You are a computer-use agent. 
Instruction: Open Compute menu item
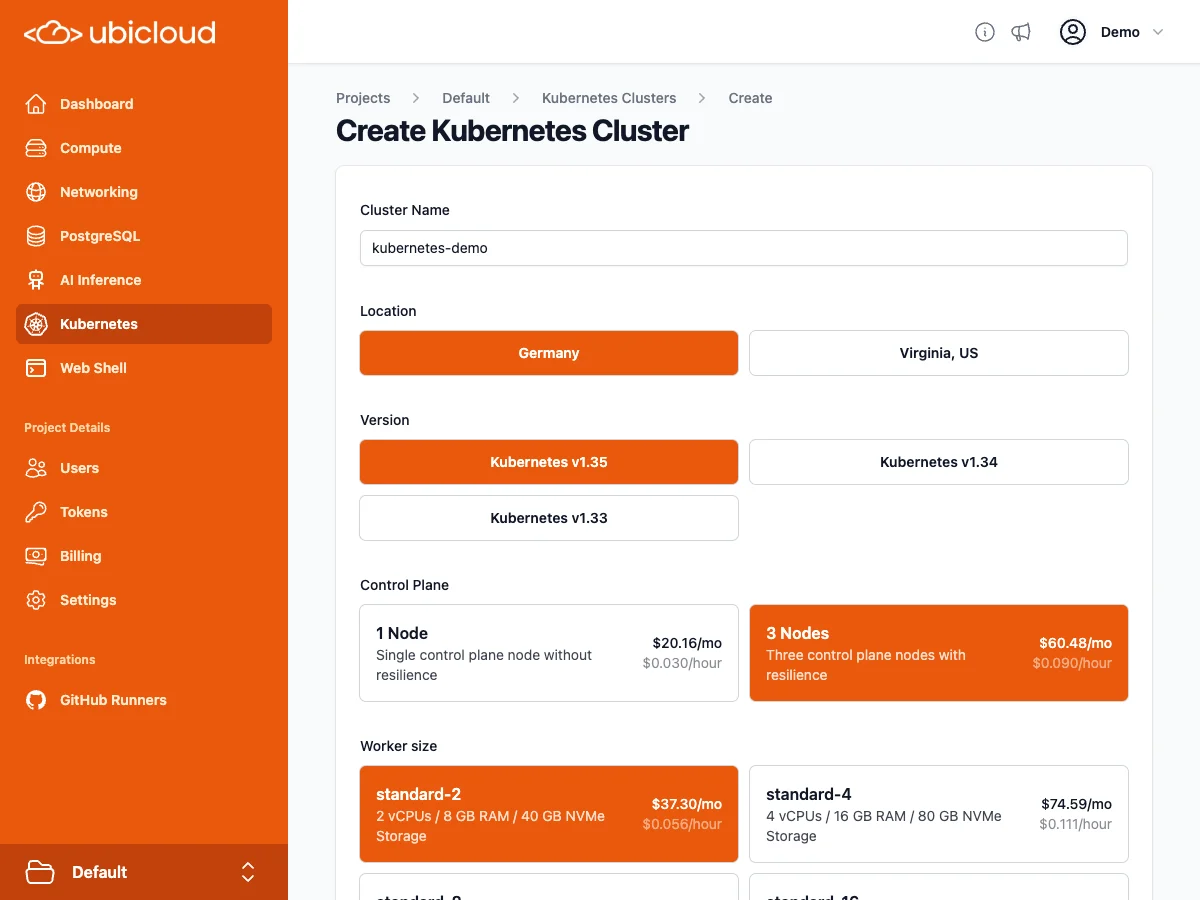pyautogui.click(x=144, y=148)
